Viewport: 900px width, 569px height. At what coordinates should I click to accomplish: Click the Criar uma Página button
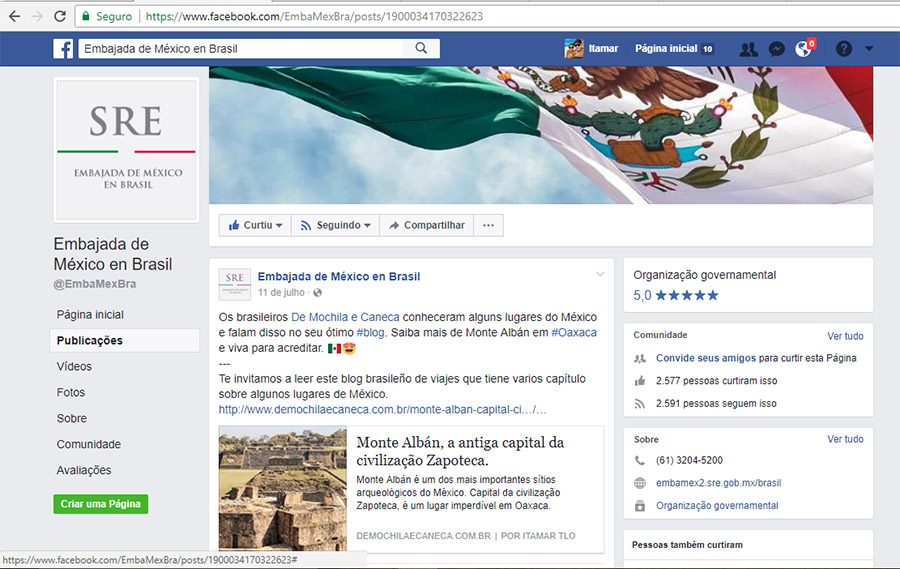coord(100,504)
